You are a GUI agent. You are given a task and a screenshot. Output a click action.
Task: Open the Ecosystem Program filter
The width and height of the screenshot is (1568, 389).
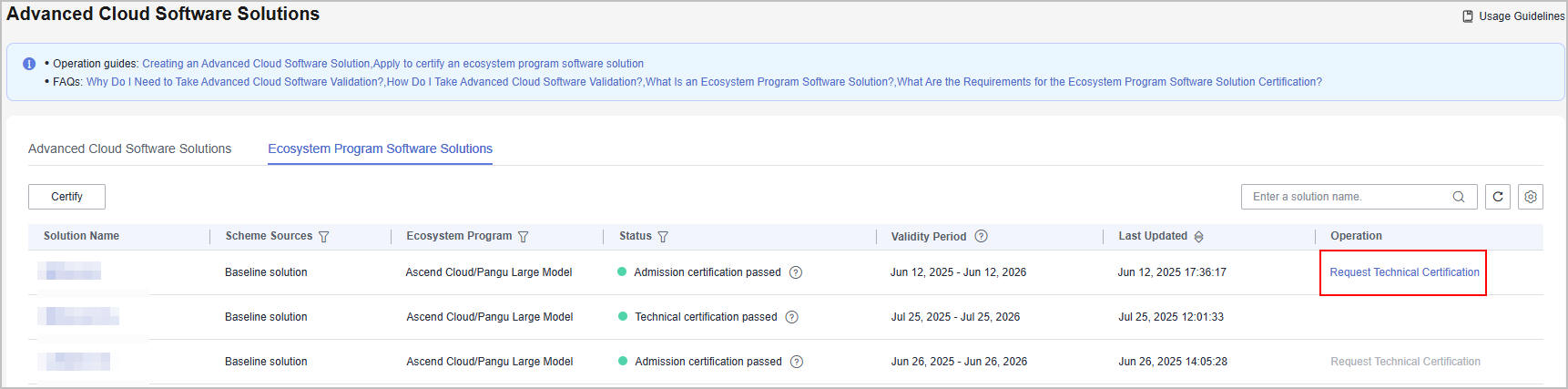tap(523, 237)
